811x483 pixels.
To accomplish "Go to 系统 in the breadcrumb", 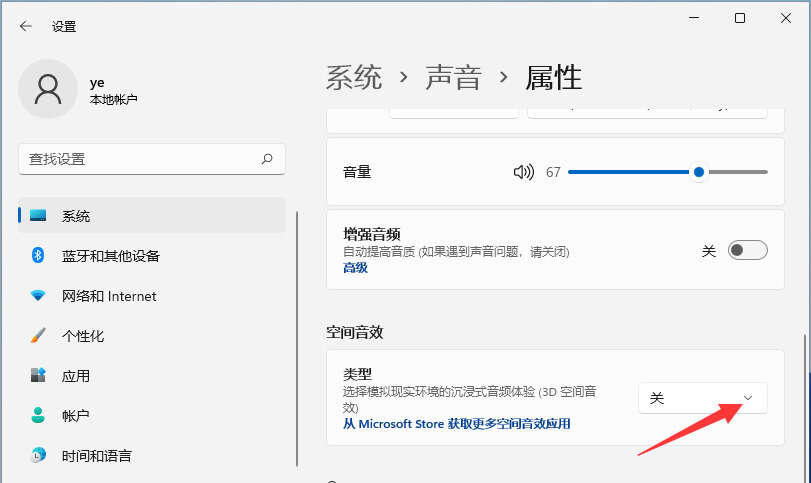I will pyautogui.click(x=354, y=78).
